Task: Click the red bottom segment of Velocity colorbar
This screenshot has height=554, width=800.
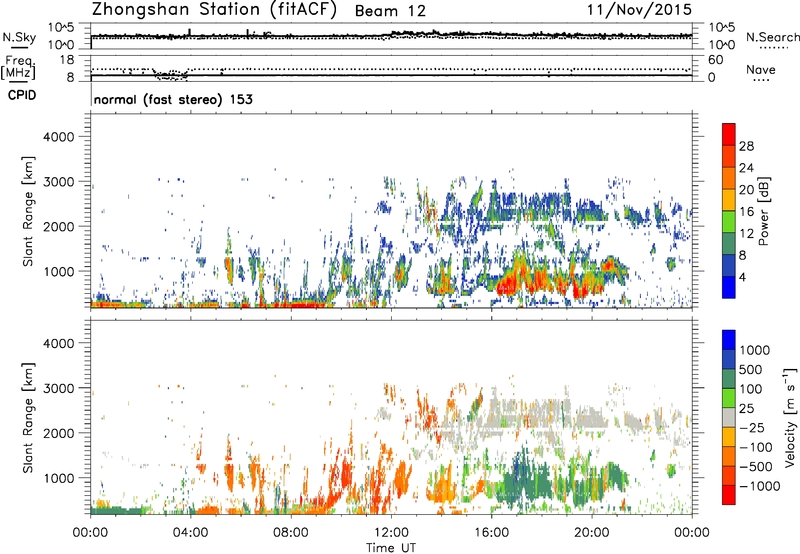Action: 729,495
